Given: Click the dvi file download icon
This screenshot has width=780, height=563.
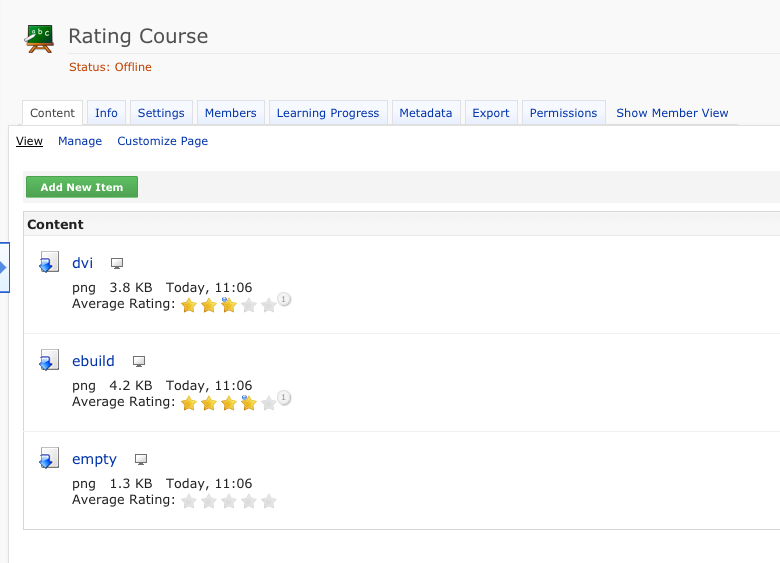Looking at the screenshot, I should tap(48, 264).
